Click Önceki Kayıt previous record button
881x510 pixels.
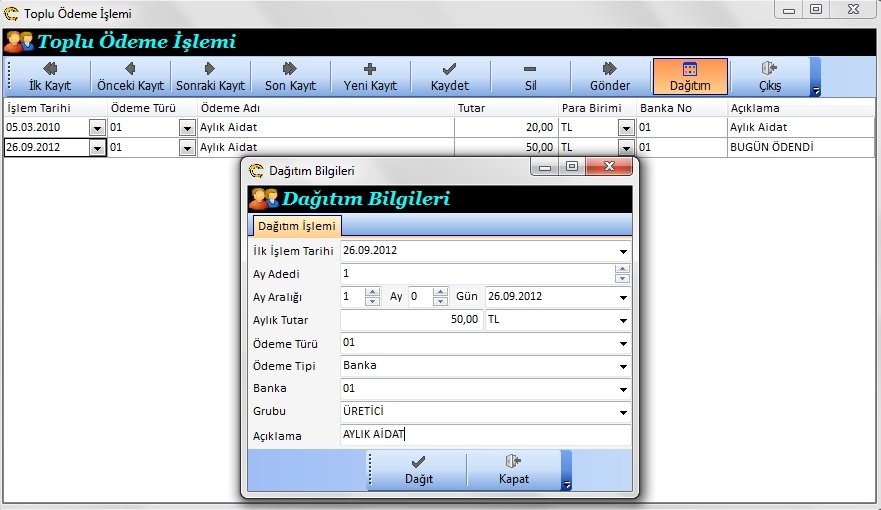[x=130, y=77]
